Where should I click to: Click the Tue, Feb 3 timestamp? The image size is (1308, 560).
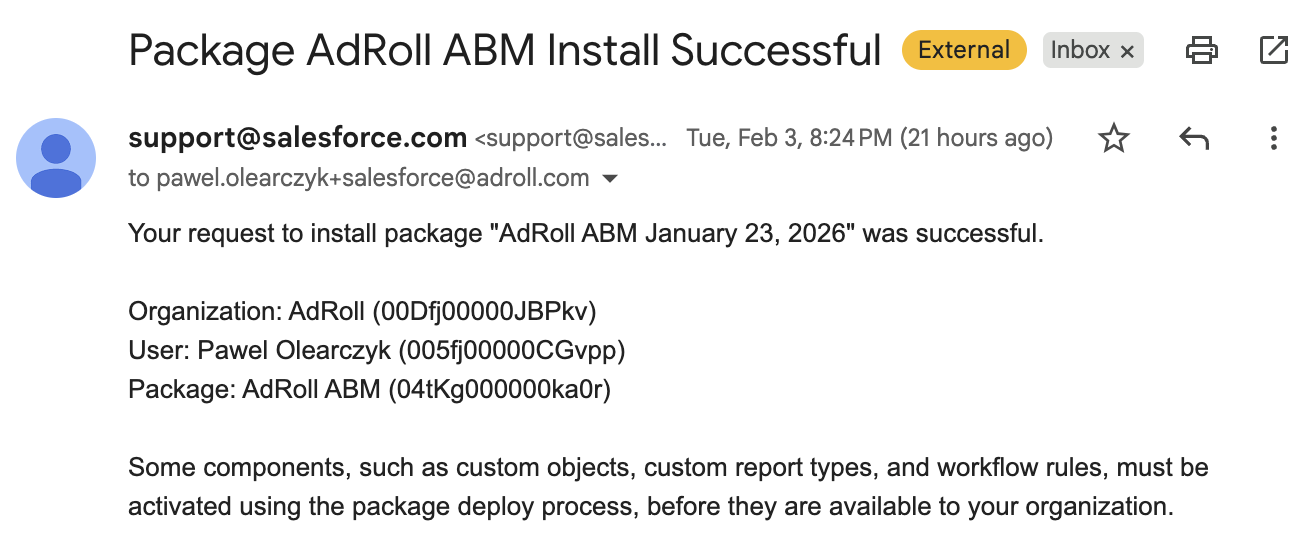click(868, 138)
